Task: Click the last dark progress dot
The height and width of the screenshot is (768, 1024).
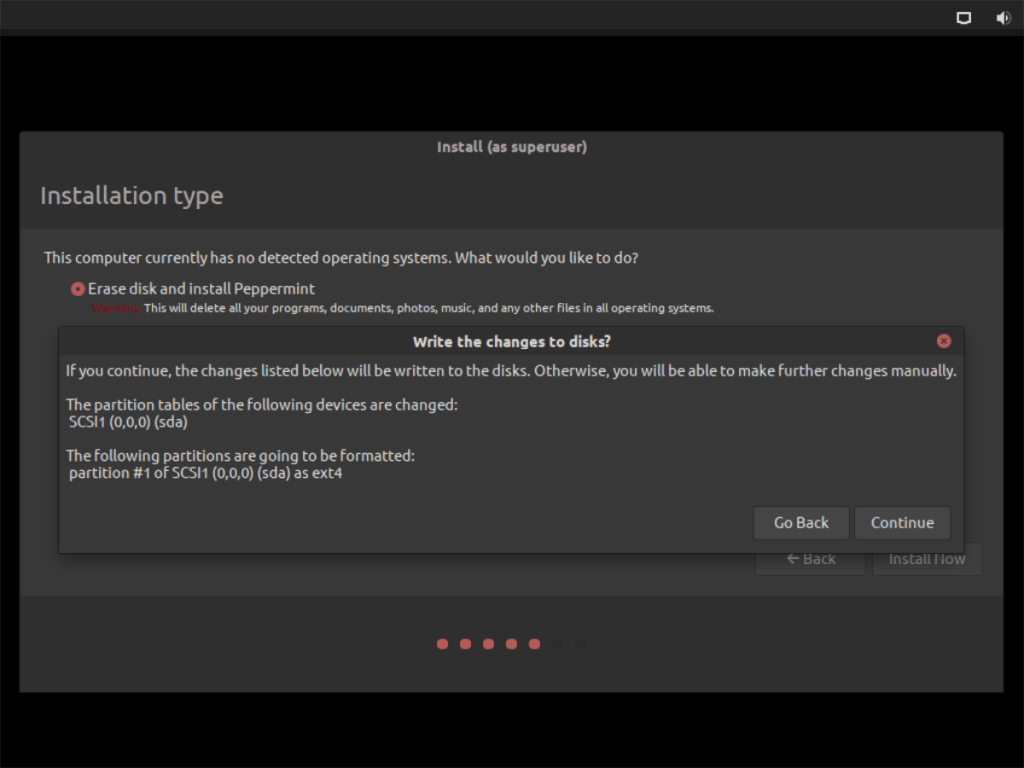Action: [x=580, y=644]
